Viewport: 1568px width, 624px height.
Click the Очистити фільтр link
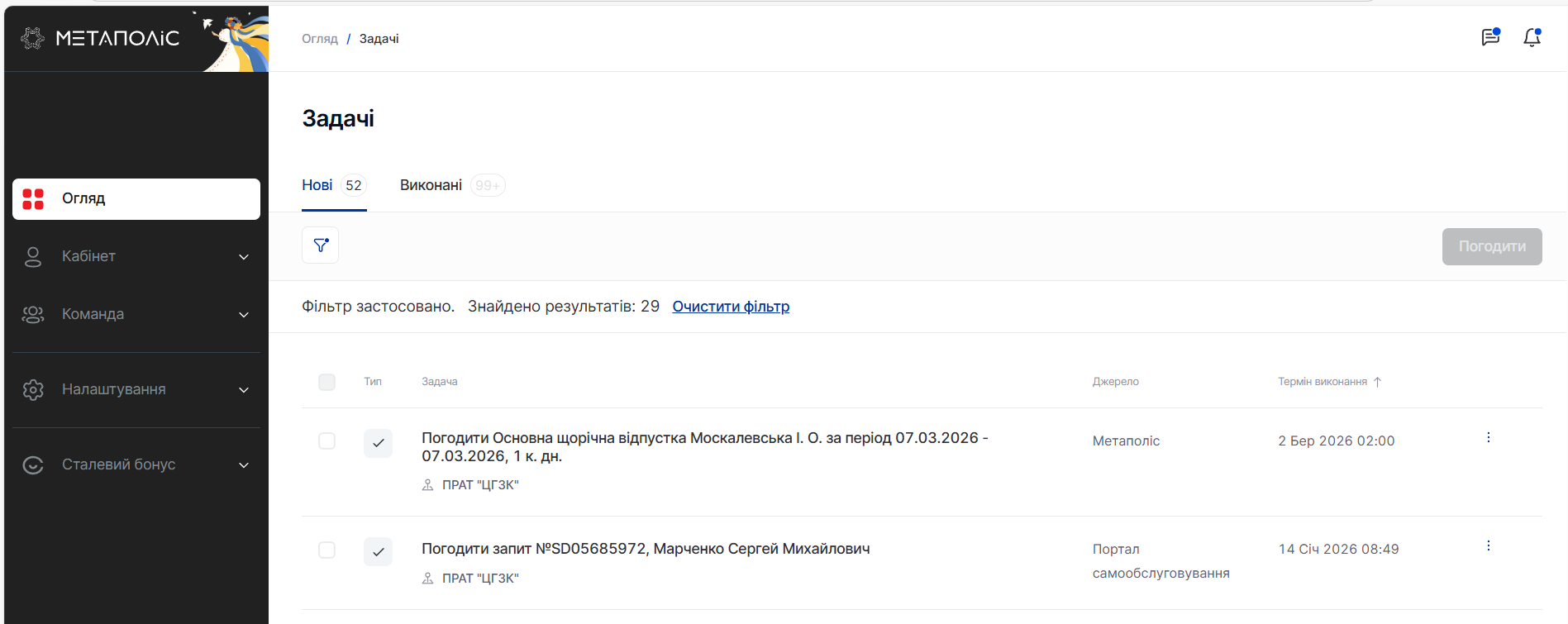coord(730,307)
